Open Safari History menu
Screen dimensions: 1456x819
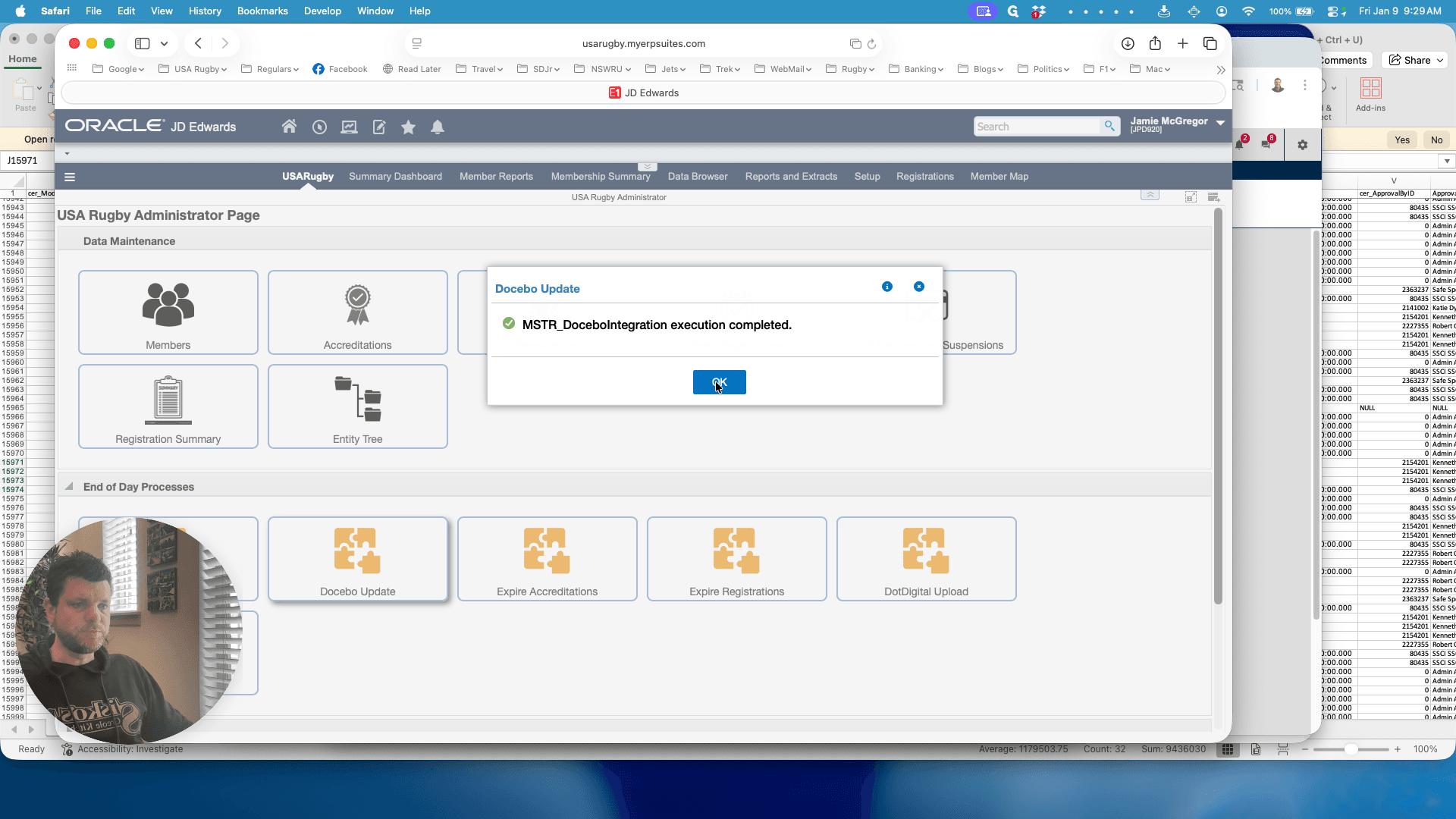(205, 11)
